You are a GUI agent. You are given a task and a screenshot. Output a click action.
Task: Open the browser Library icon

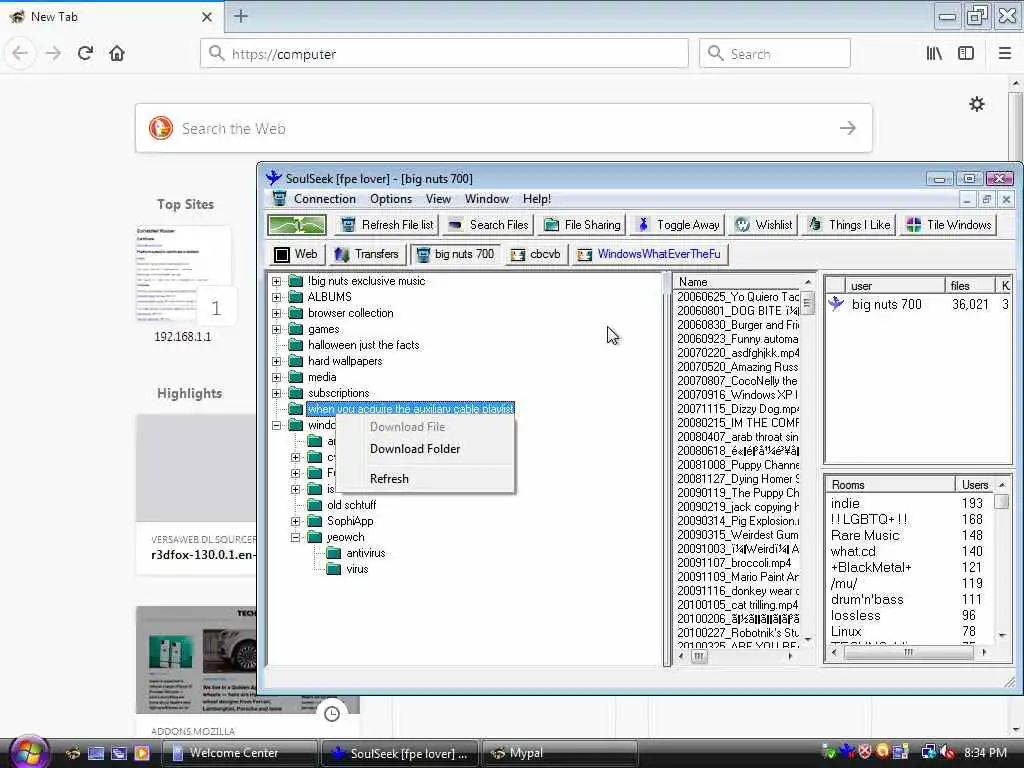pyautogui.click(x=934, y=54)
